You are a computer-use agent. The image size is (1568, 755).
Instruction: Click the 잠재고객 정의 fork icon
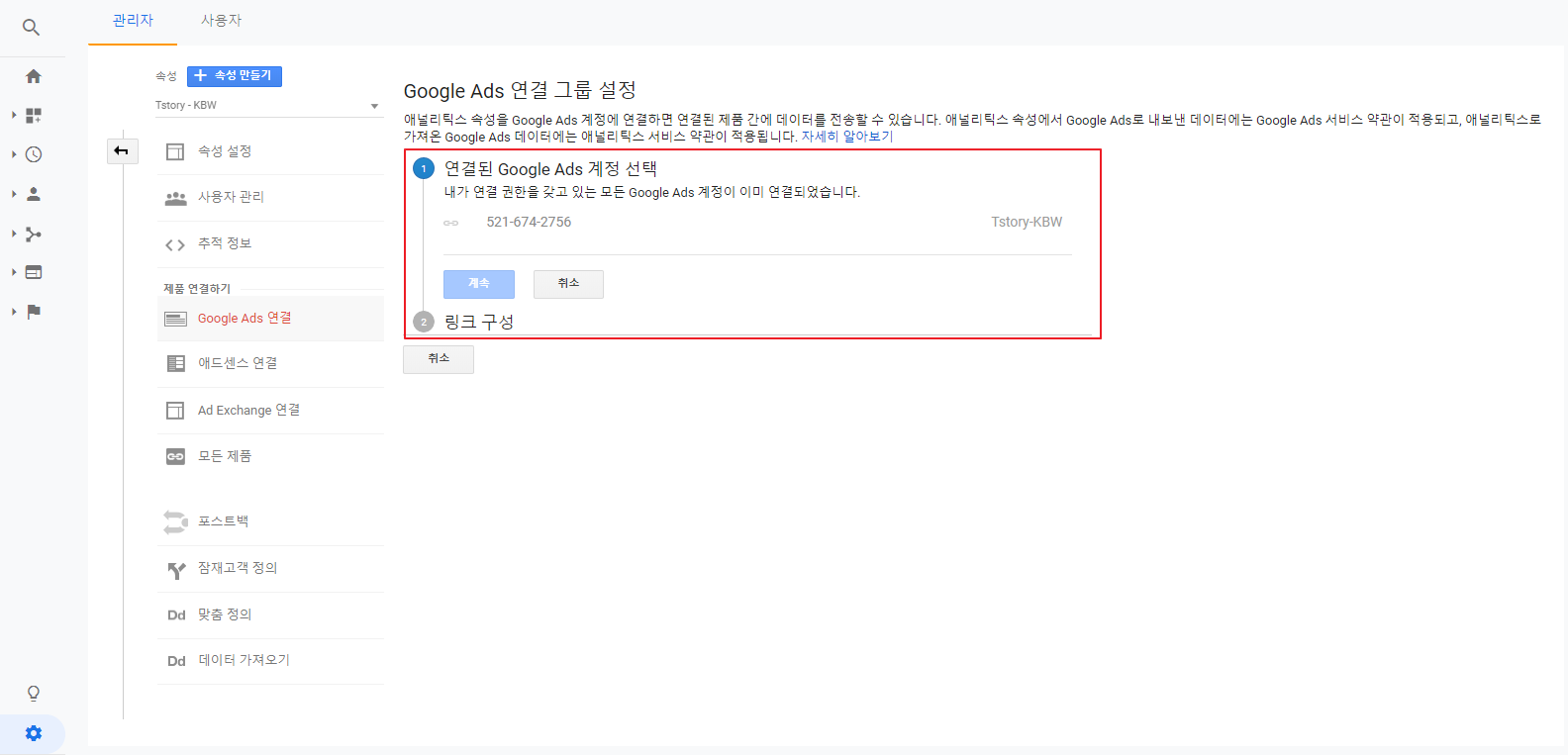[176, 569]
